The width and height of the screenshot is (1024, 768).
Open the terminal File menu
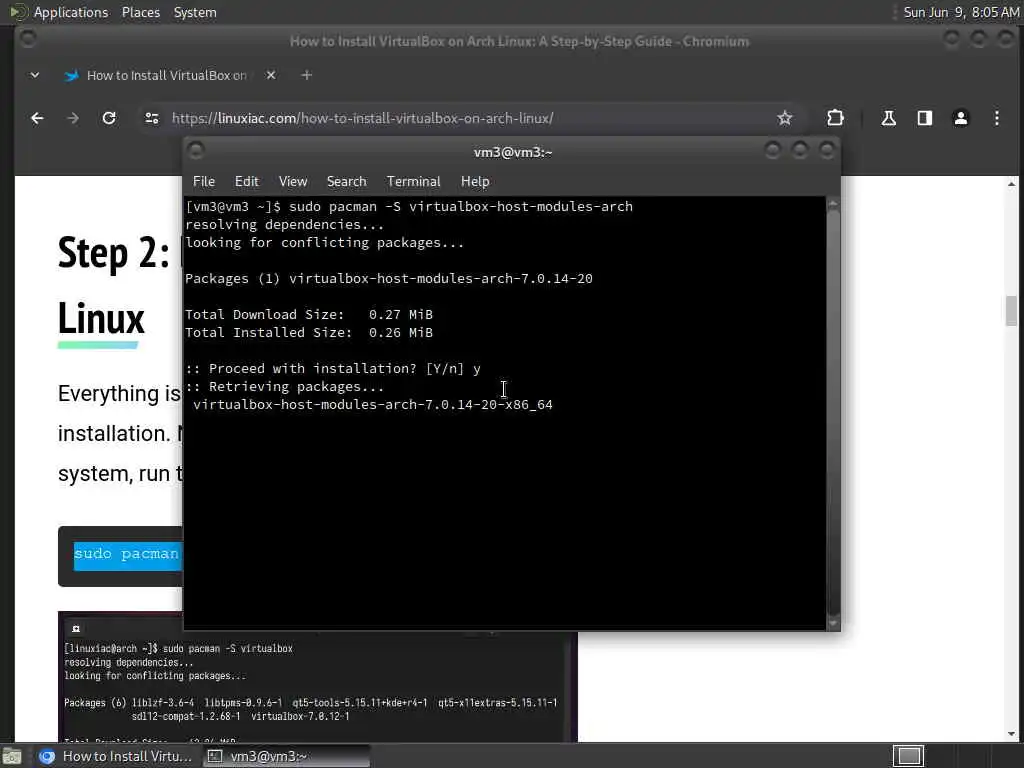204,182
